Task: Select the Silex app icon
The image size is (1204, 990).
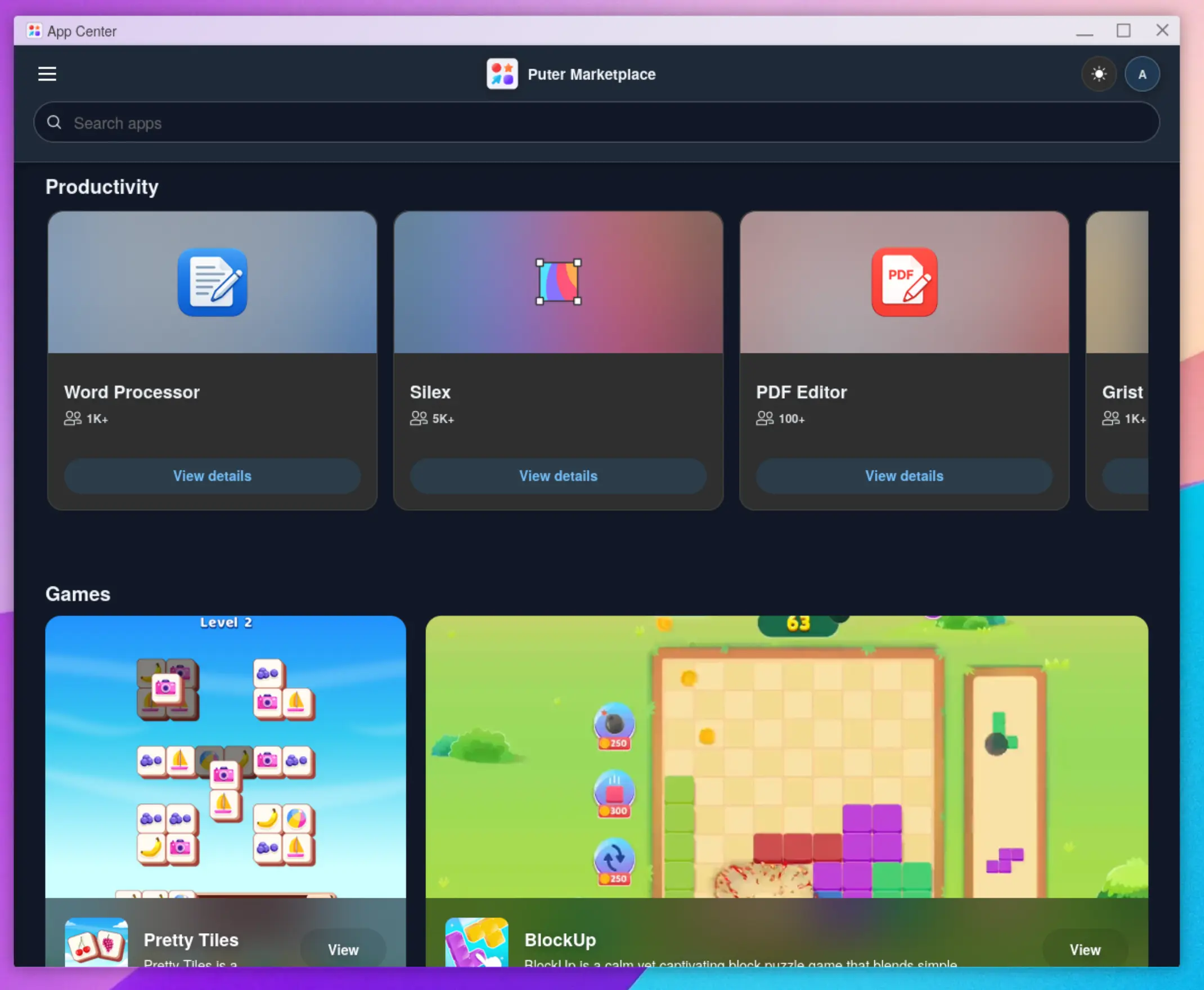Action: 558,283
